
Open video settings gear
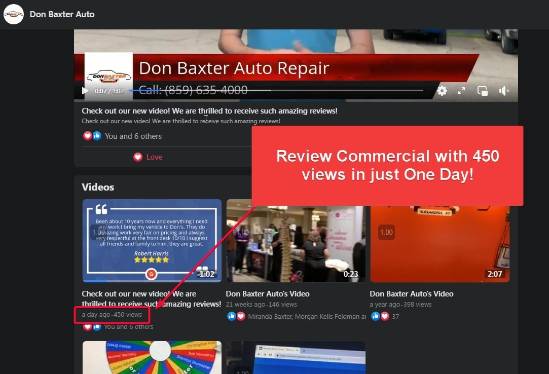coord(442,91)
